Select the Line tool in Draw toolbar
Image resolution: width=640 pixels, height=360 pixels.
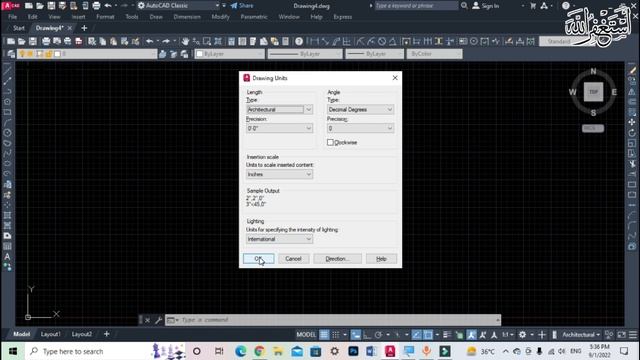(7, 71)
